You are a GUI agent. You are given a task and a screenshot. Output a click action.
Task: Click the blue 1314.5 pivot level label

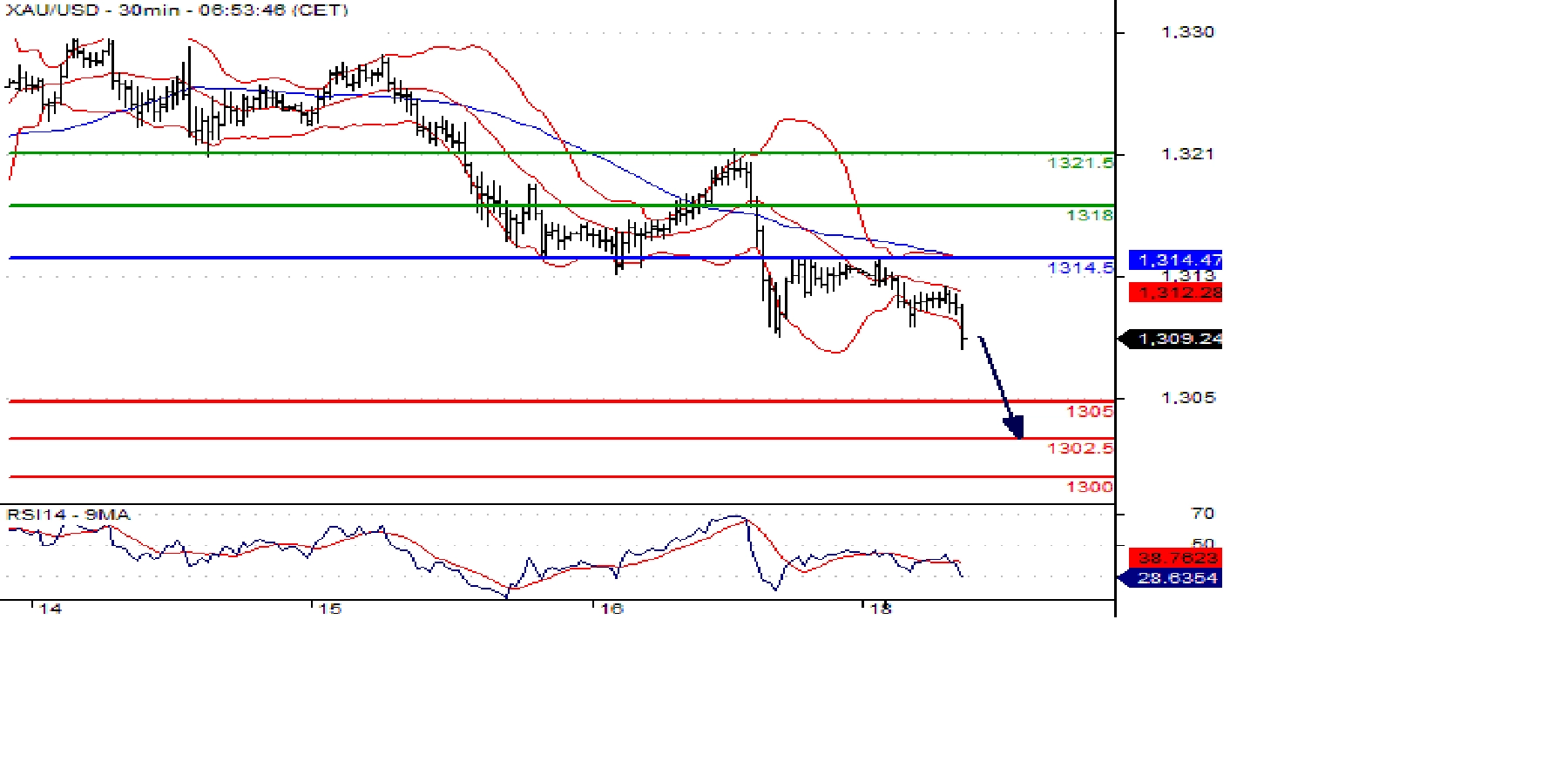(x=1079, y=267)
